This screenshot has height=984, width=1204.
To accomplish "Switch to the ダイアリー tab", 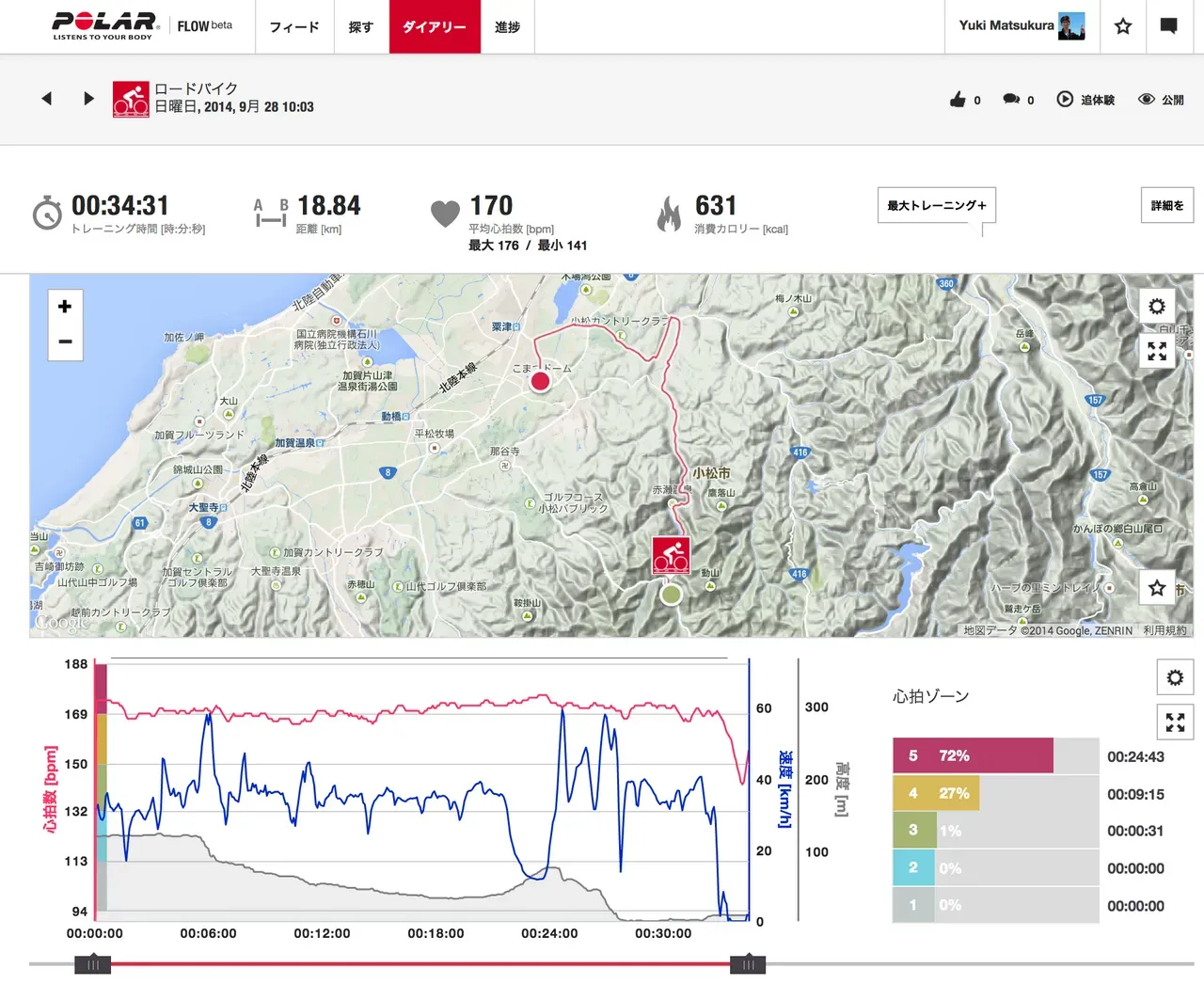I will click(434, 27).
